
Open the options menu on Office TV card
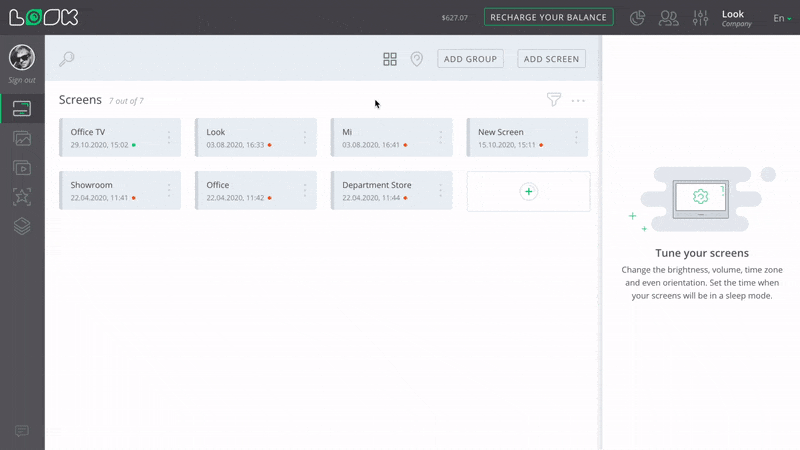click(x=169, y=137)
